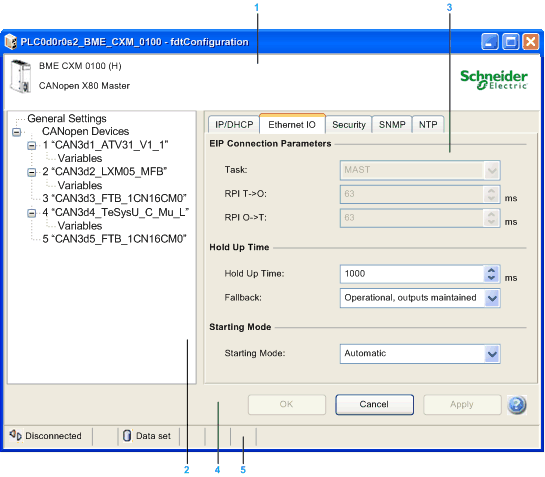The height and width of the screenshot is (477, 545).
Task: Click the Cancel button
Action: (374, 404)
